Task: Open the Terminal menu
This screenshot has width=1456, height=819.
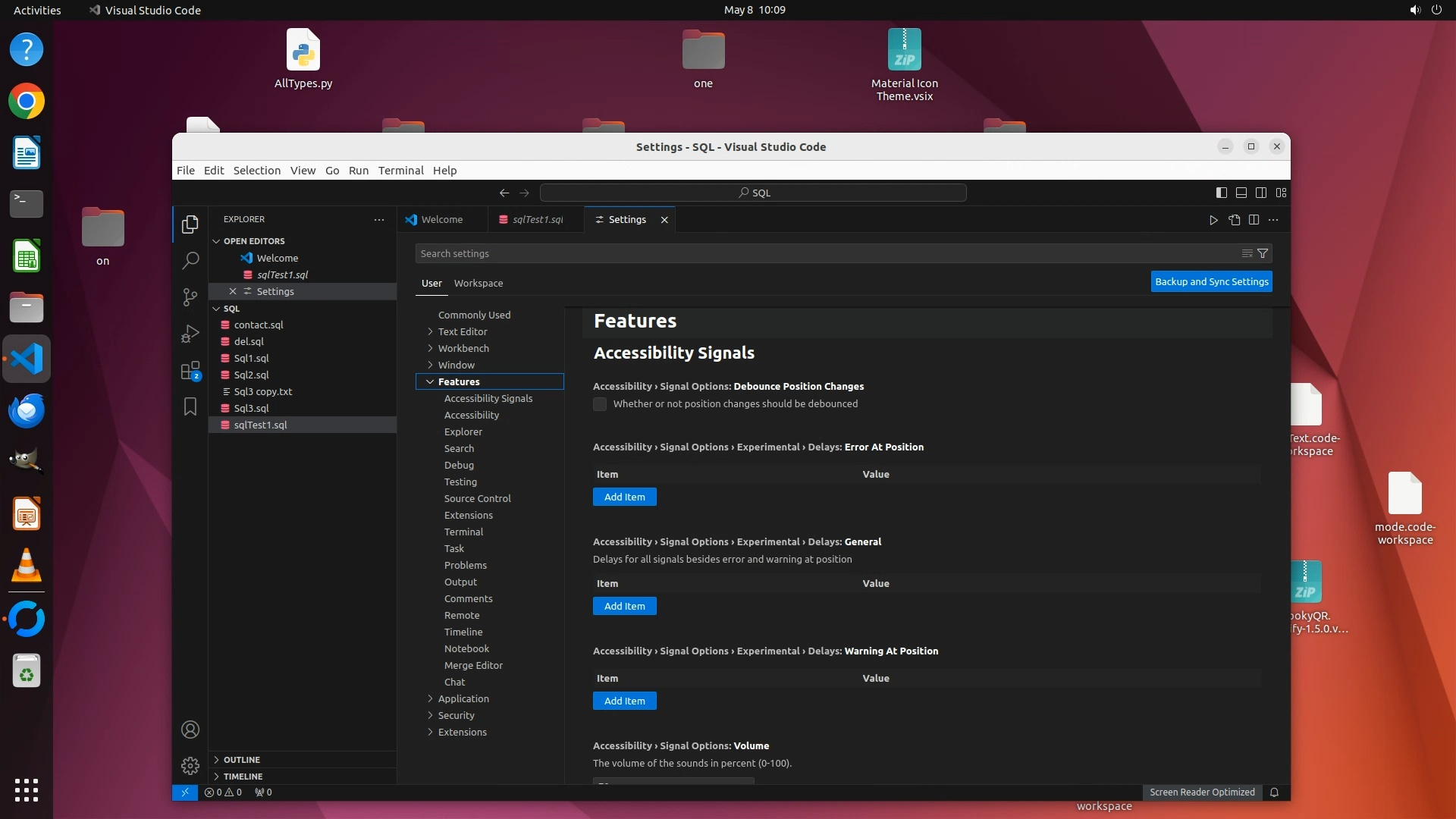Action: click(x=400, y=171)
